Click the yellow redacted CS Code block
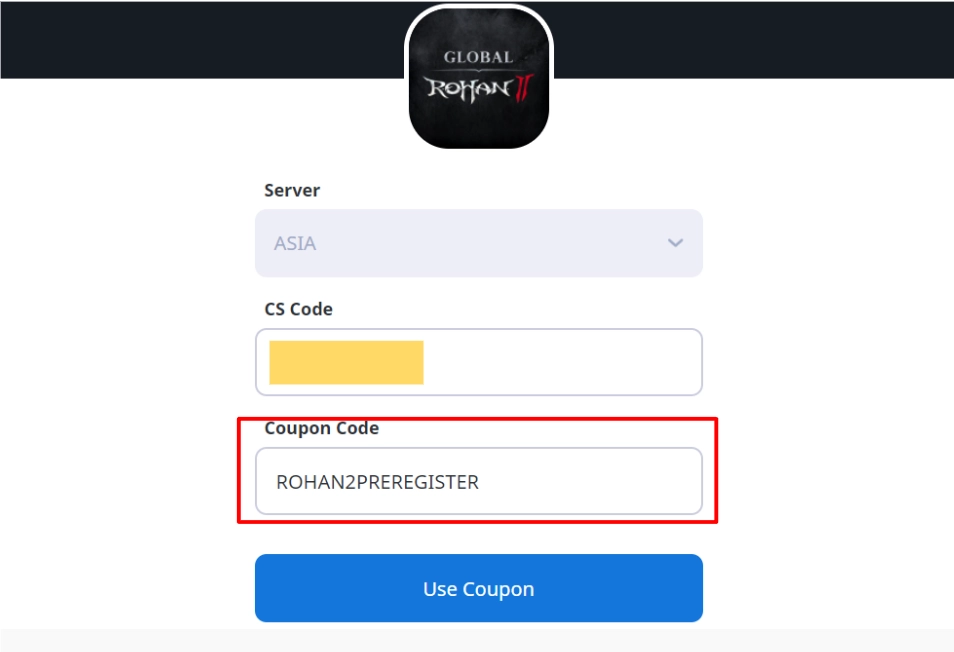954x652 pixels. [x=346, y=362]
